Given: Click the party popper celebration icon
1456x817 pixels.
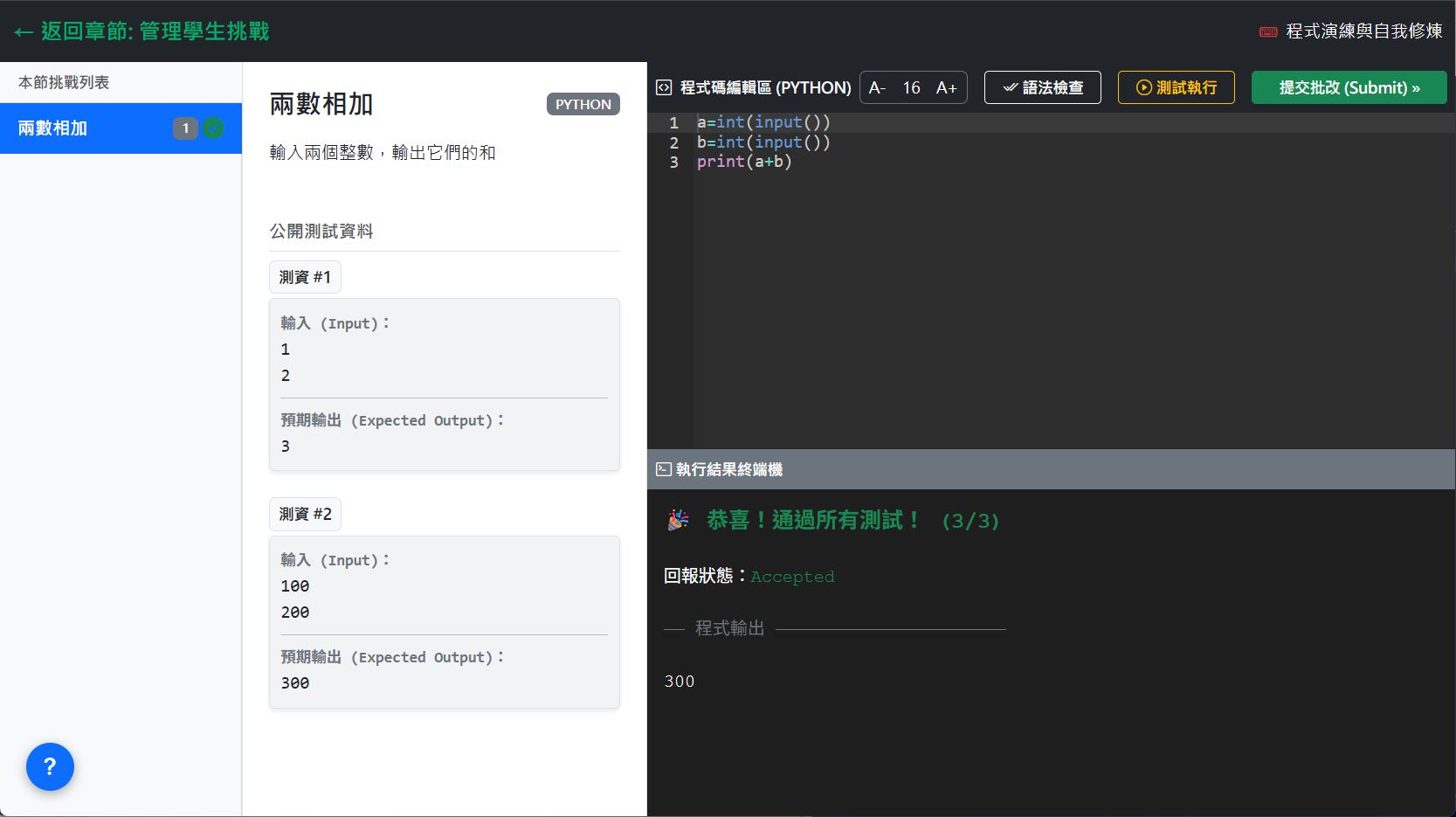Looking at the screenshot, I should click(x=679, y=521).
